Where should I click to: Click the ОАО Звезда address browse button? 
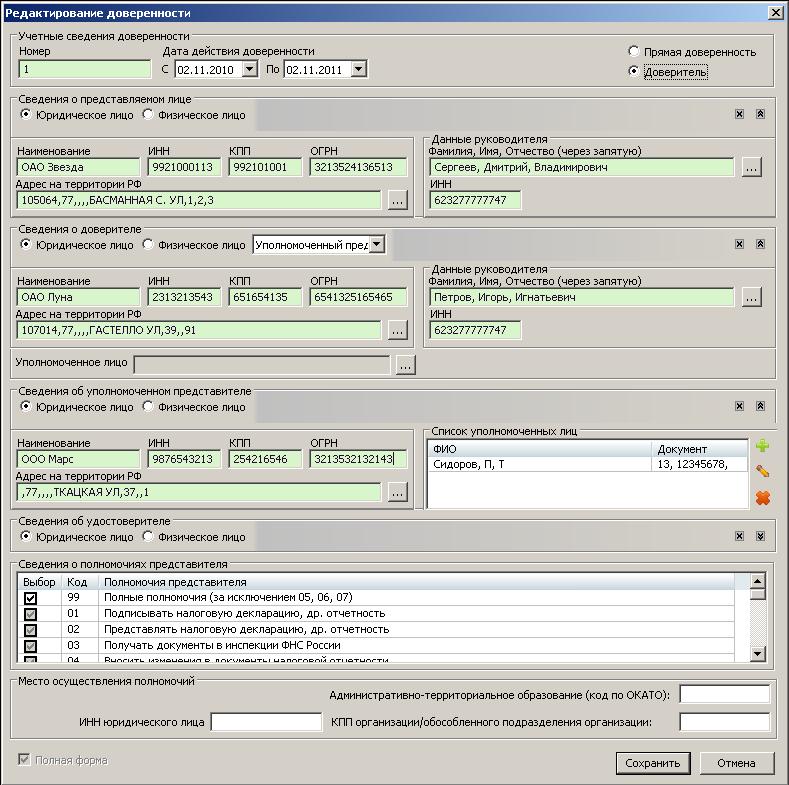(398, 200)
